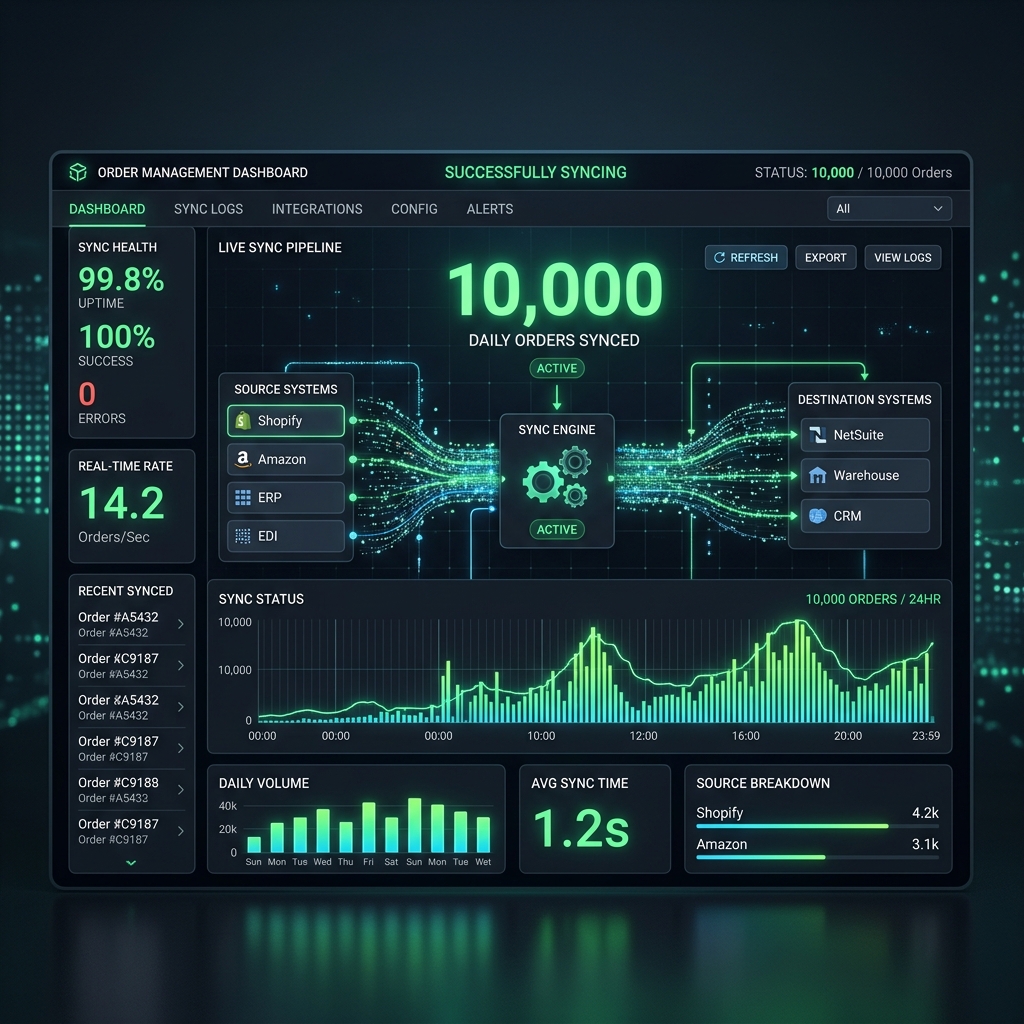Click the Fri bar in Daily Volume
Viewport: 1024px width, 1024px height.
(x=368, y=827)
